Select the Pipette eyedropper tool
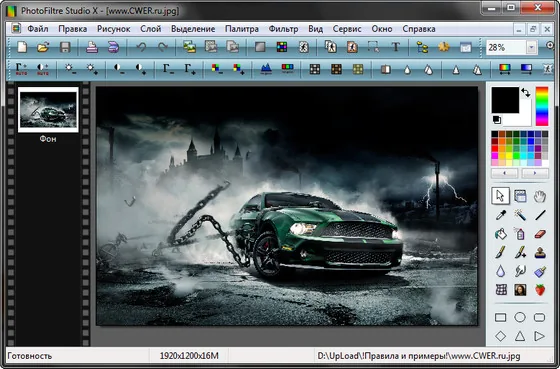The image size is (560, 369). 501,215
